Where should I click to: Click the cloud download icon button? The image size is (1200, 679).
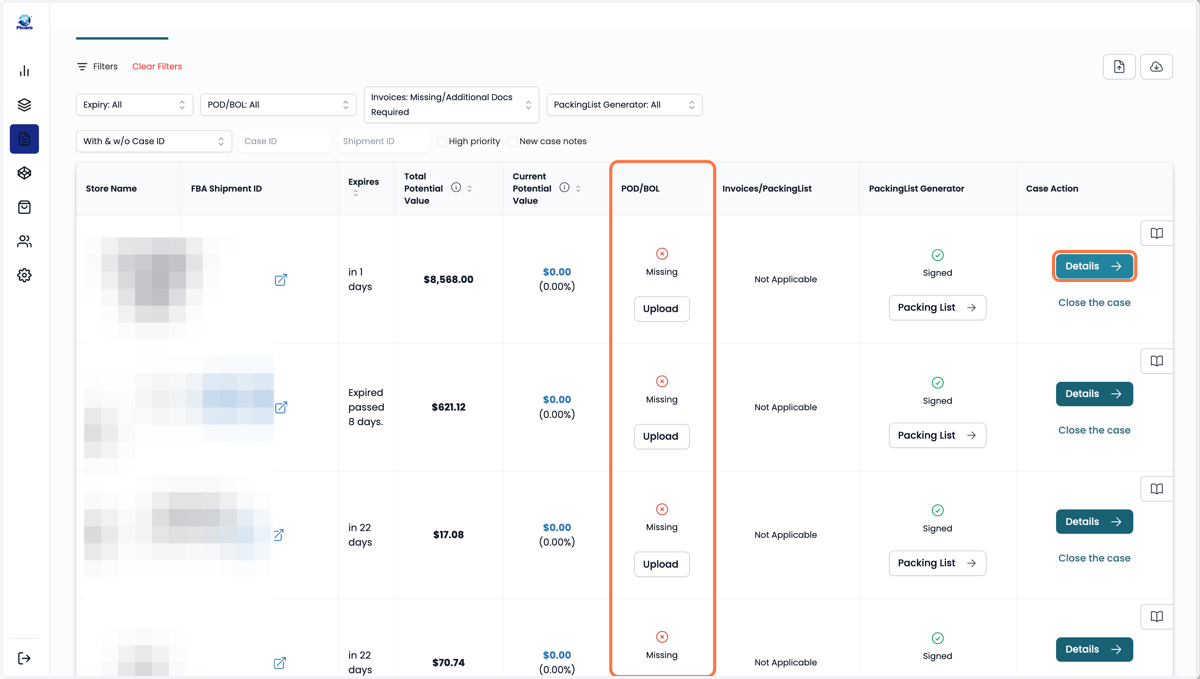tap(1156, 67)
